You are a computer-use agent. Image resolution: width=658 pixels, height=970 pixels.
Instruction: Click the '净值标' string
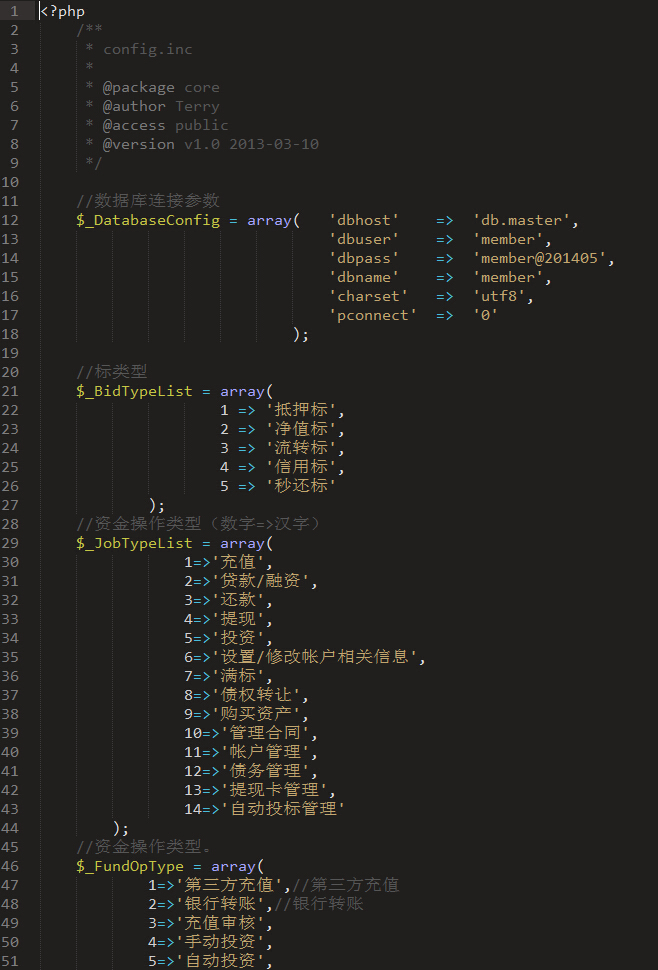(301, 429)
